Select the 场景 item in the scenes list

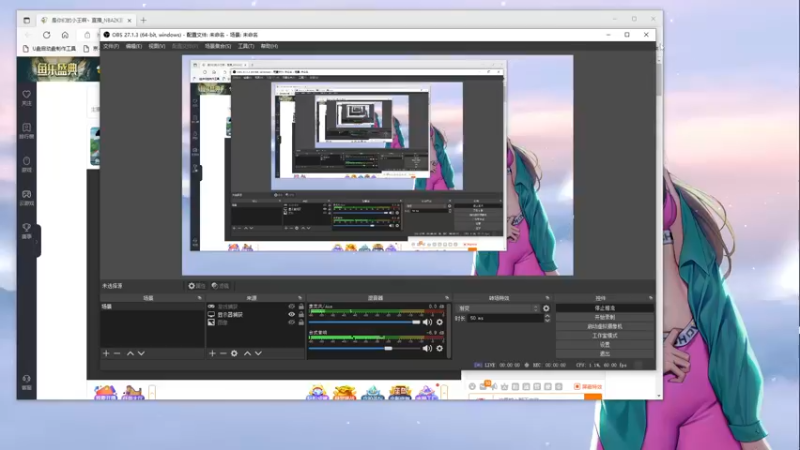[152, 307]
